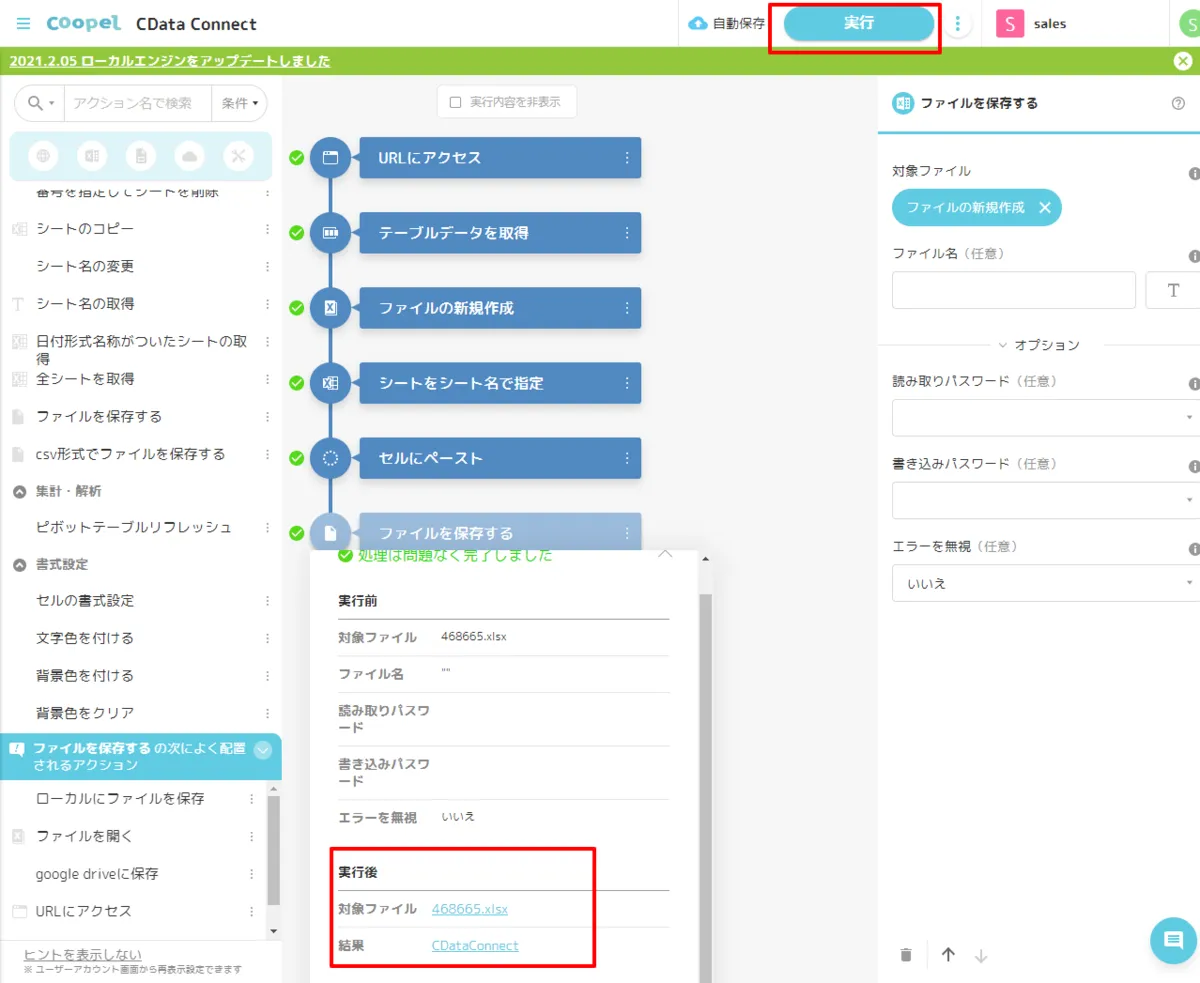Click the 実行 run button
The image size is (1200, 983).
pyautogui.click(x=859, y=23)
